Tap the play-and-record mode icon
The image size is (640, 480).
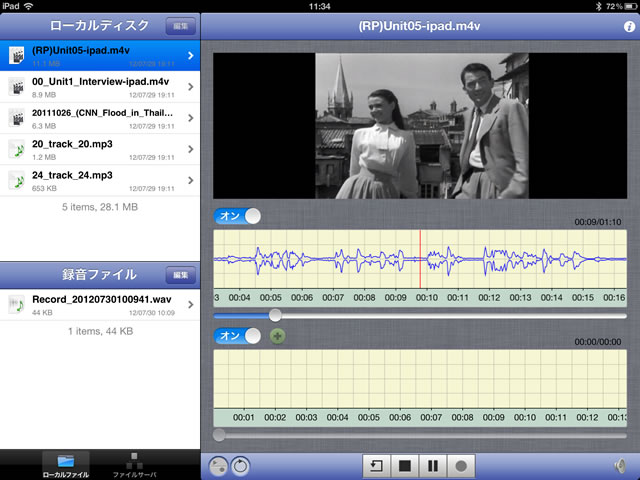(x=218, y=466)
